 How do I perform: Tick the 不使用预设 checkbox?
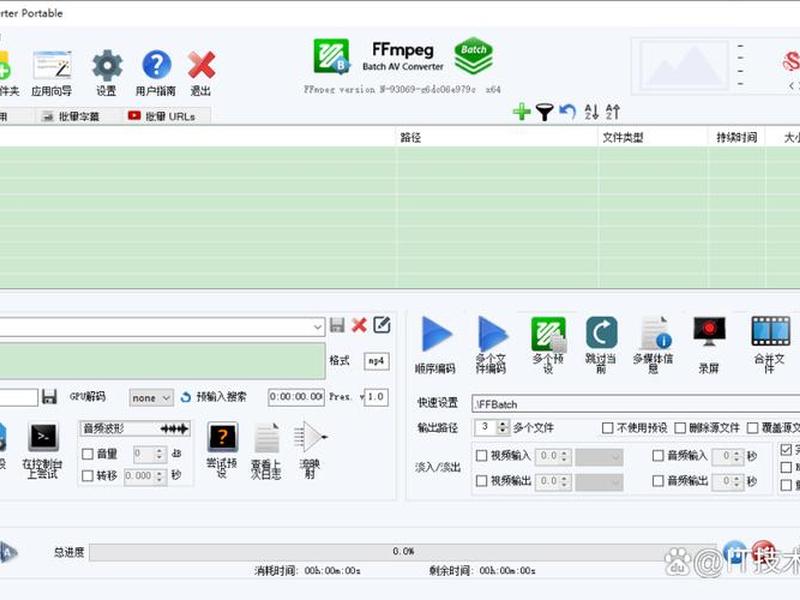pyautogui.click(x=607, y=428)
